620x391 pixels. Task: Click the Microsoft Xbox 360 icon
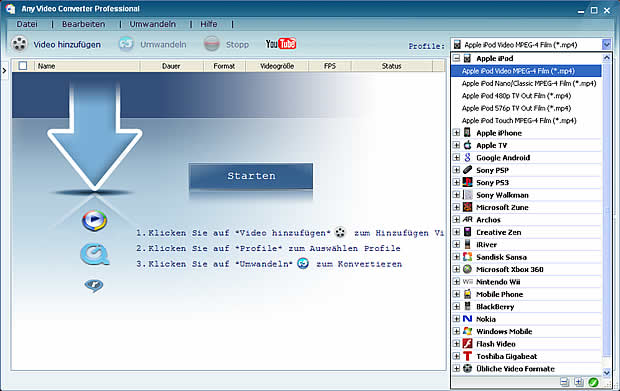[467, 269]
